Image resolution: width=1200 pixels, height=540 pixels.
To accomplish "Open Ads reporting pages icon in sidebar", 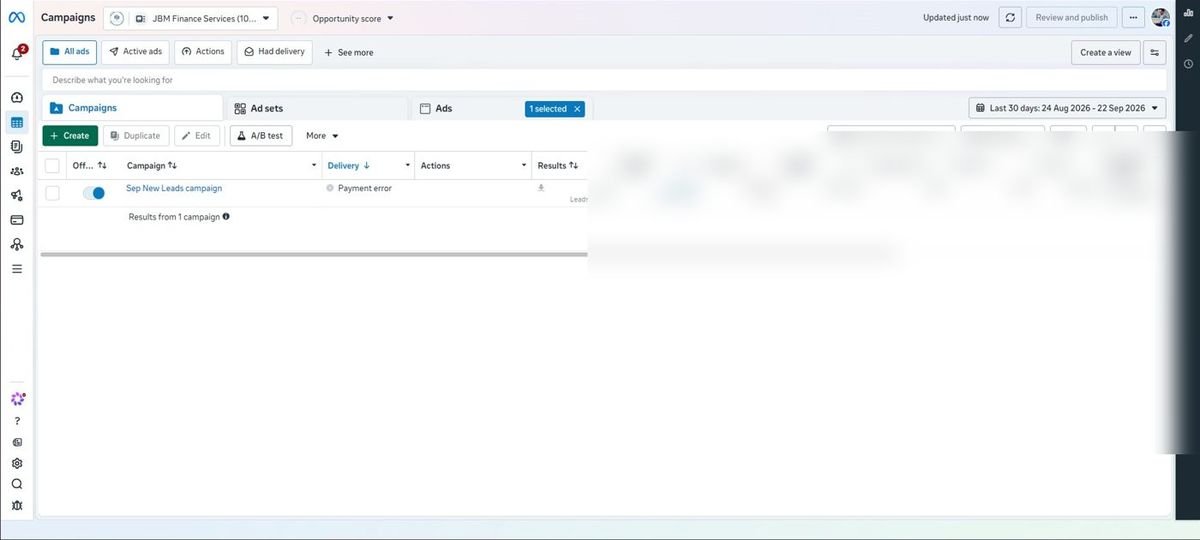I will click(x=17, y=147).
